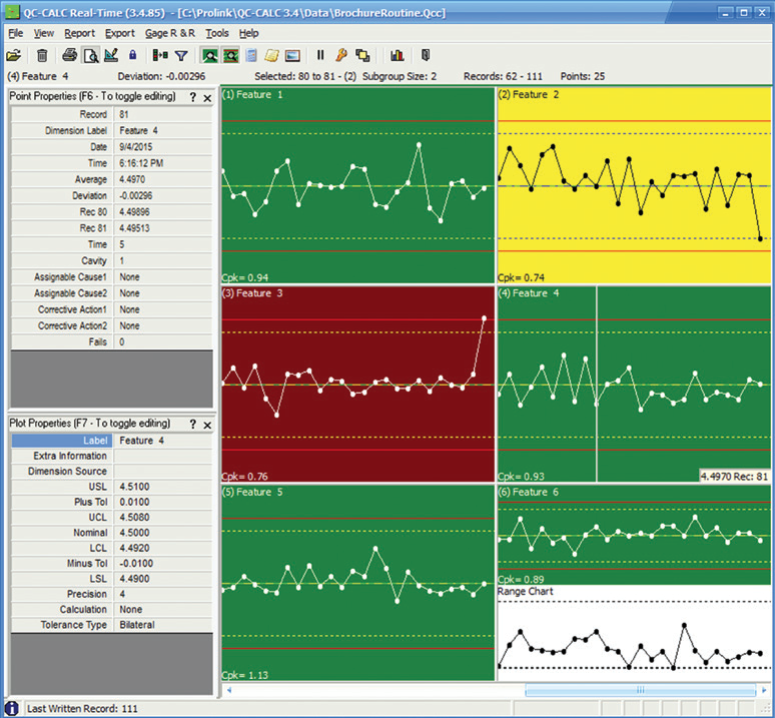The height and width of the screenshot is (718, 775).
Task: Click the left scroll arrow below charts
Action: (229, 690)
